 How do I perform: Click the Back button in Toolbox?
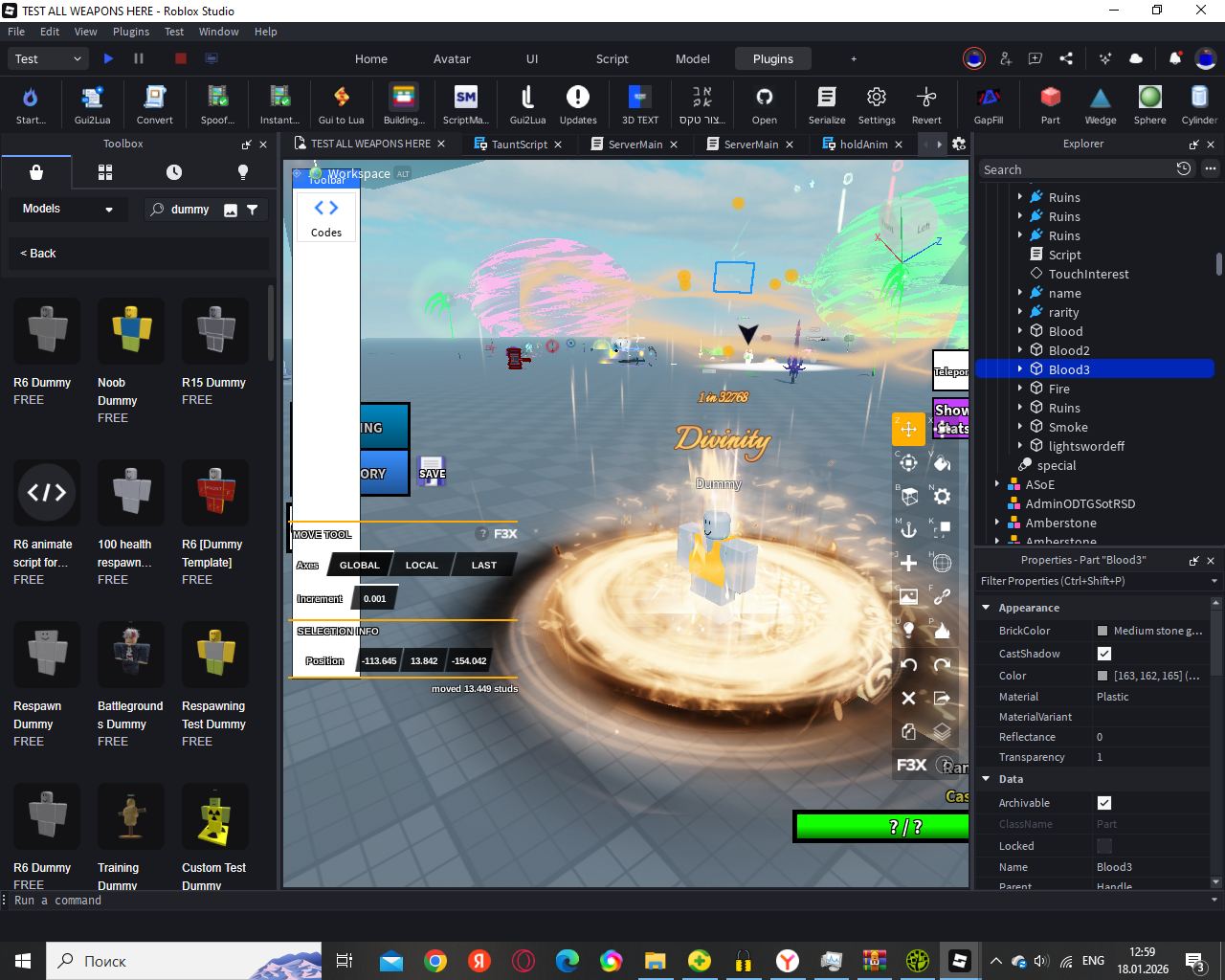38,254
